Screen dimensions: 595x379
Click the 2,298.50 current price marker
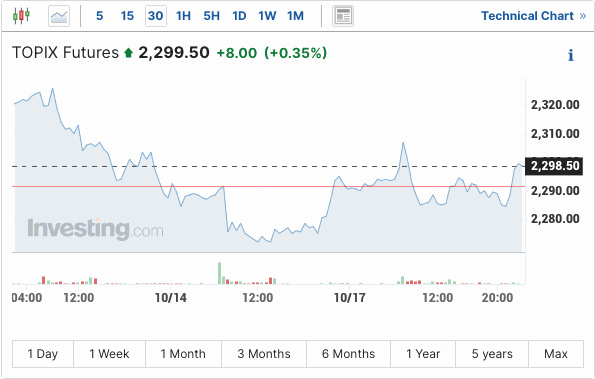pos(554,166)
